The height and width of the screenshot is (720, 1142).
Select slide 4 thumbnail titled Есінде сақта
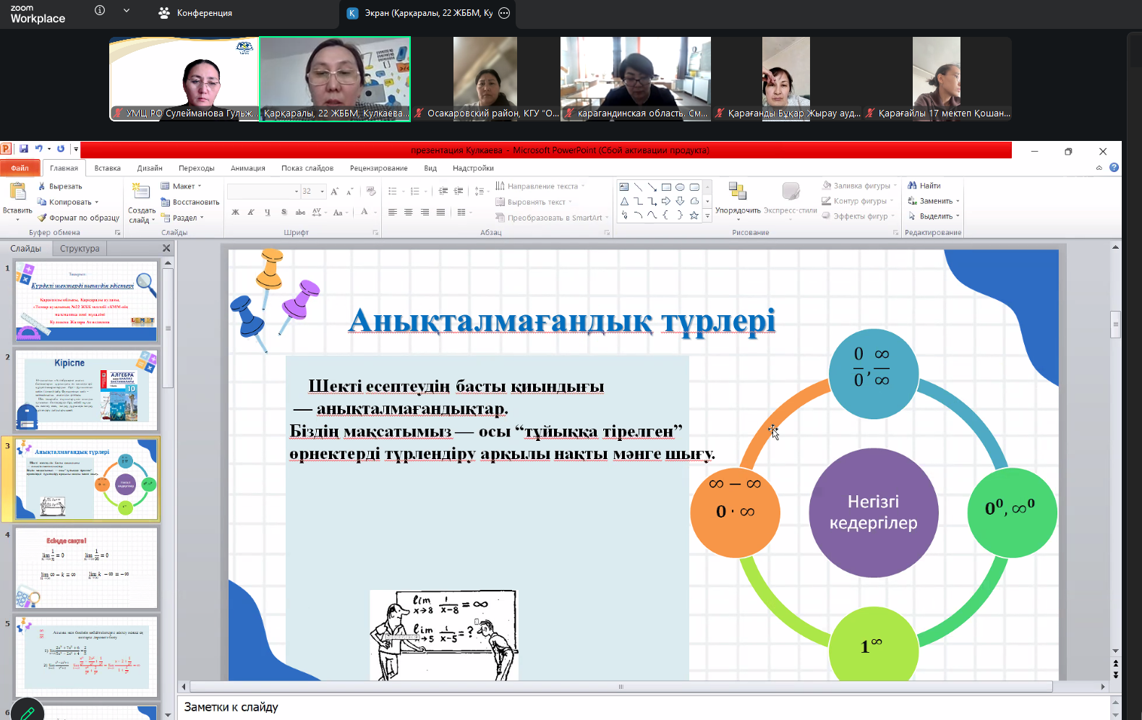[86, 568]
